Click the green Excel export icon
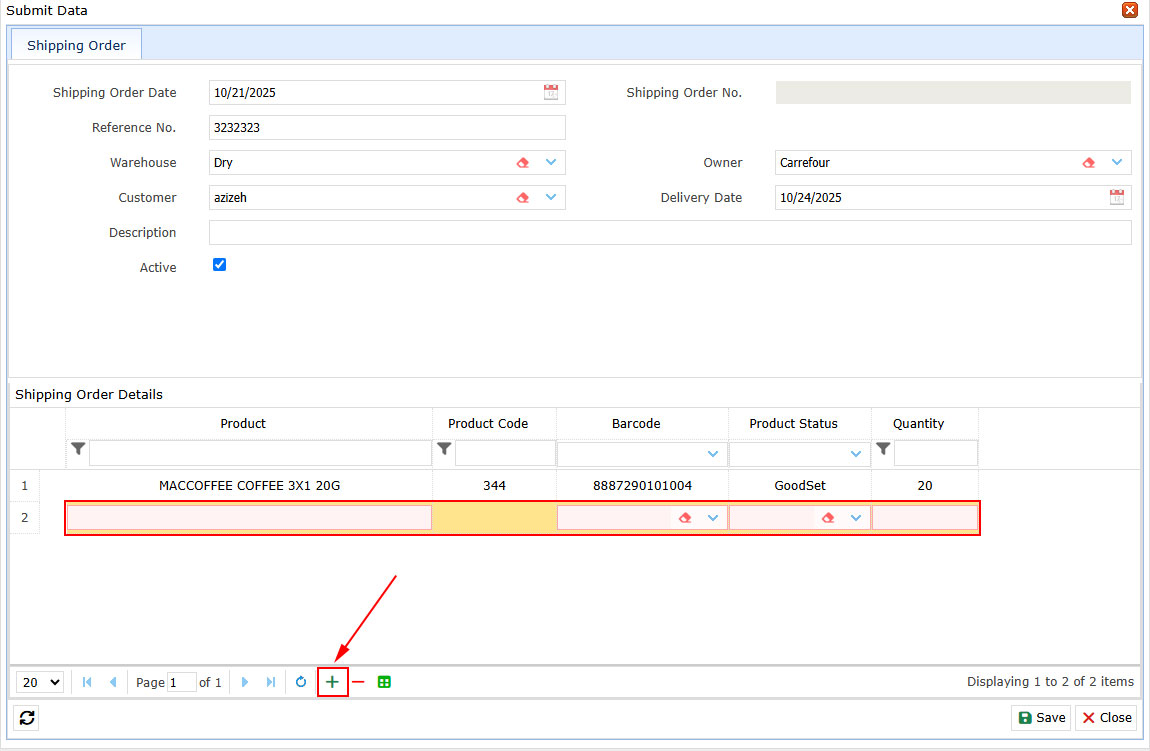This screenshot has height=751, width=1150. coord(384,682)
